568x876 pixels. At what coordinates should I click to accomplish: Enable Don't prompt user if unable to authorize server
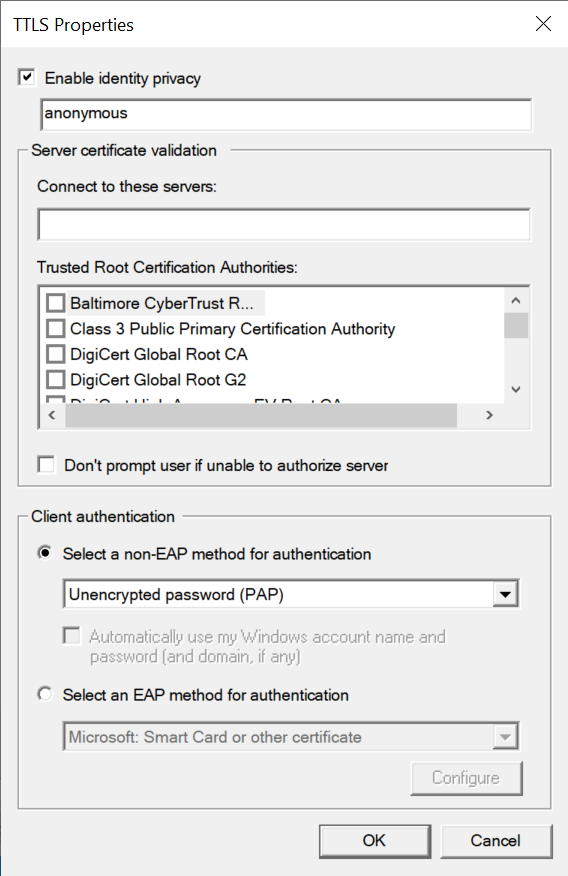(46, 465)
